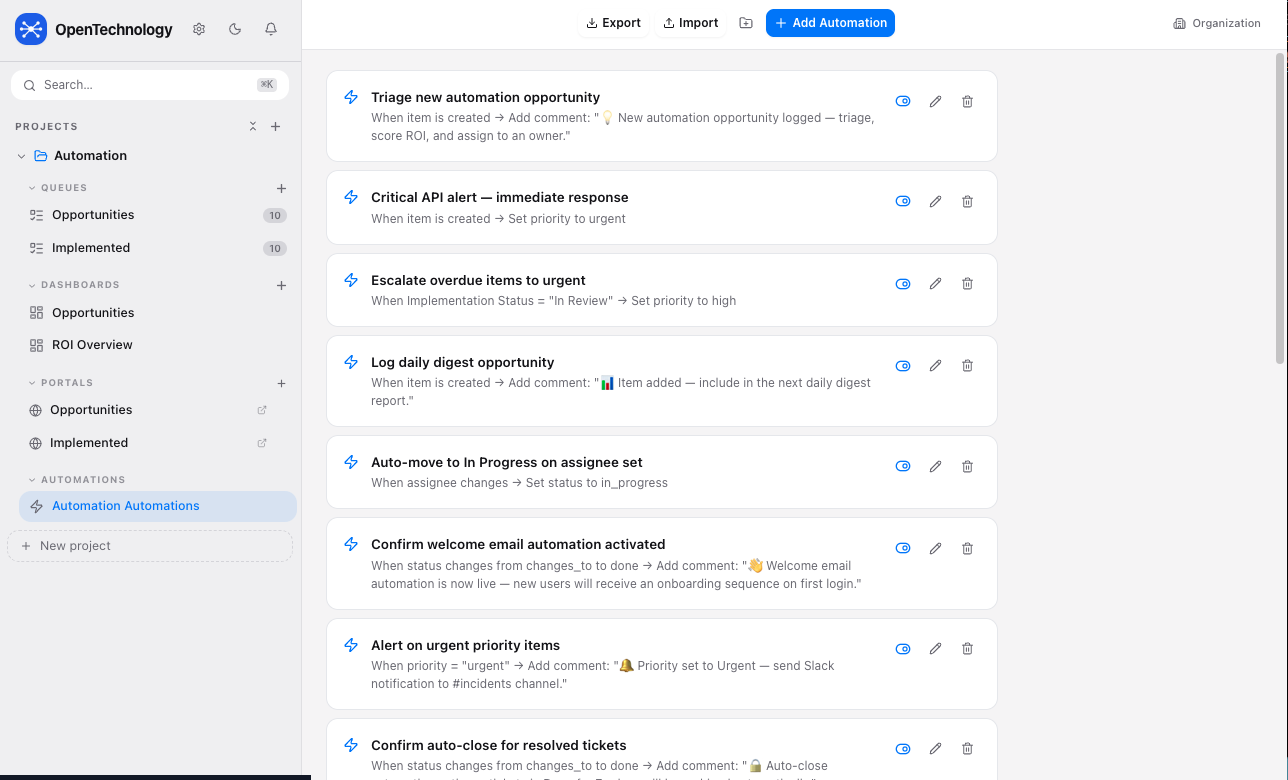Viewport: 1288px width, 780px height.
Task: Collapse the Dashboards section
Action: pos(32,285)
